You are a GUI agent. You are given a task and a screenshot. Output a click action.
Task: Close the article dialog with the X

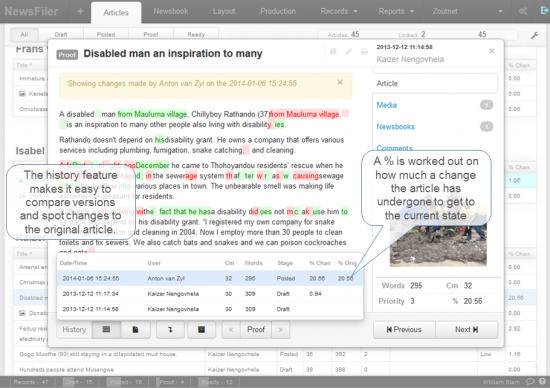491,51
